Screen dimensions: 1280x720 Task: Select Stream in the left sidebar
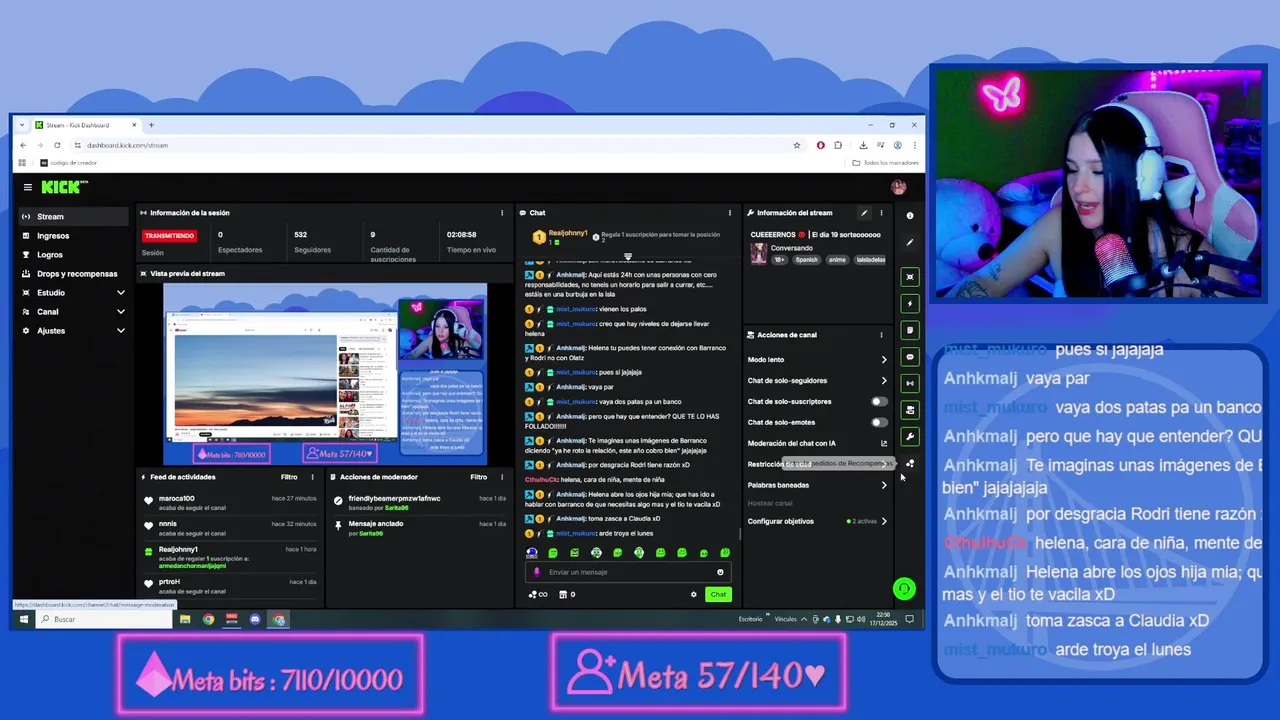click(72, 216)
